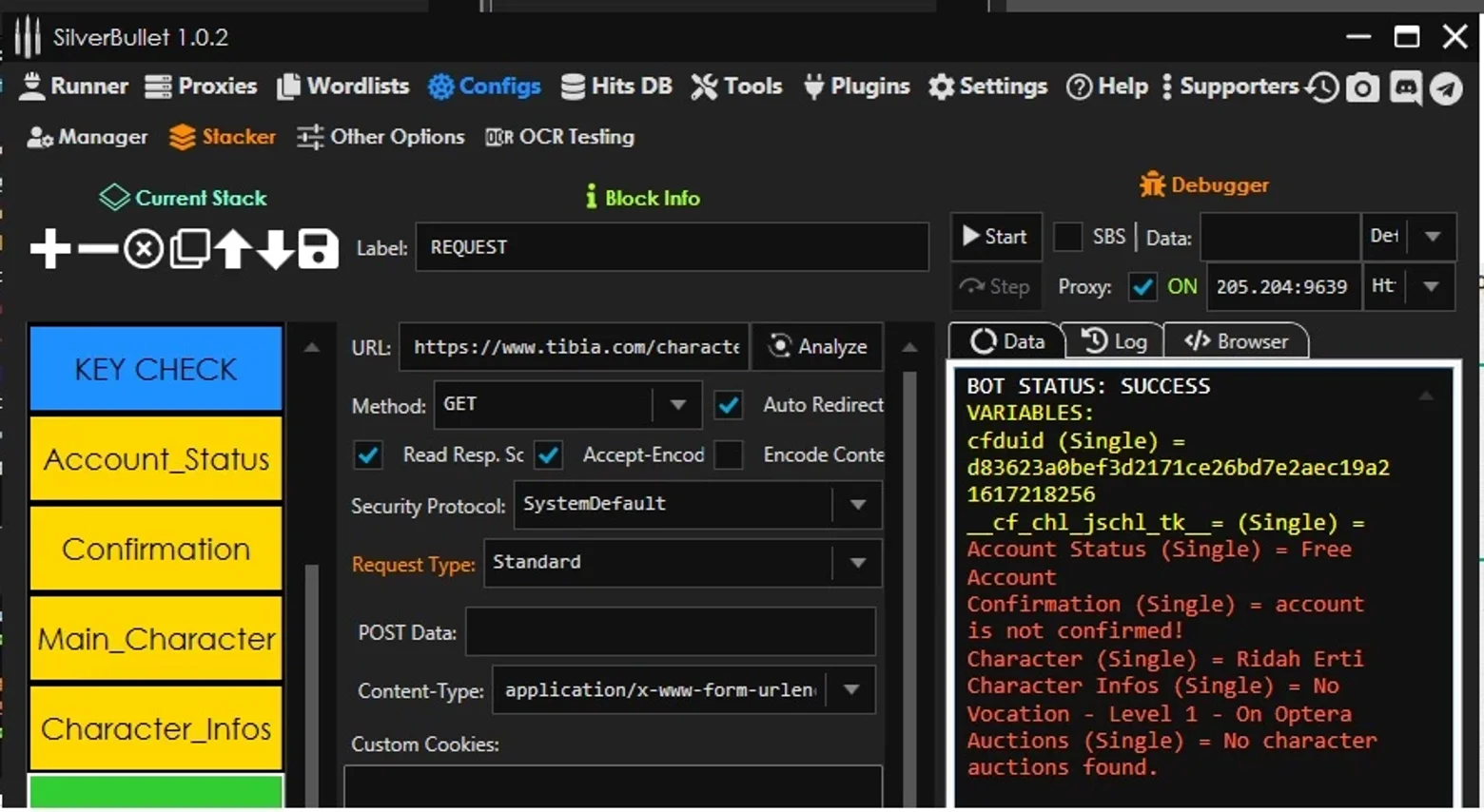Switch to the debugger Data tab
This screenshot has height=812, width=1484.
pos(1006,341)
